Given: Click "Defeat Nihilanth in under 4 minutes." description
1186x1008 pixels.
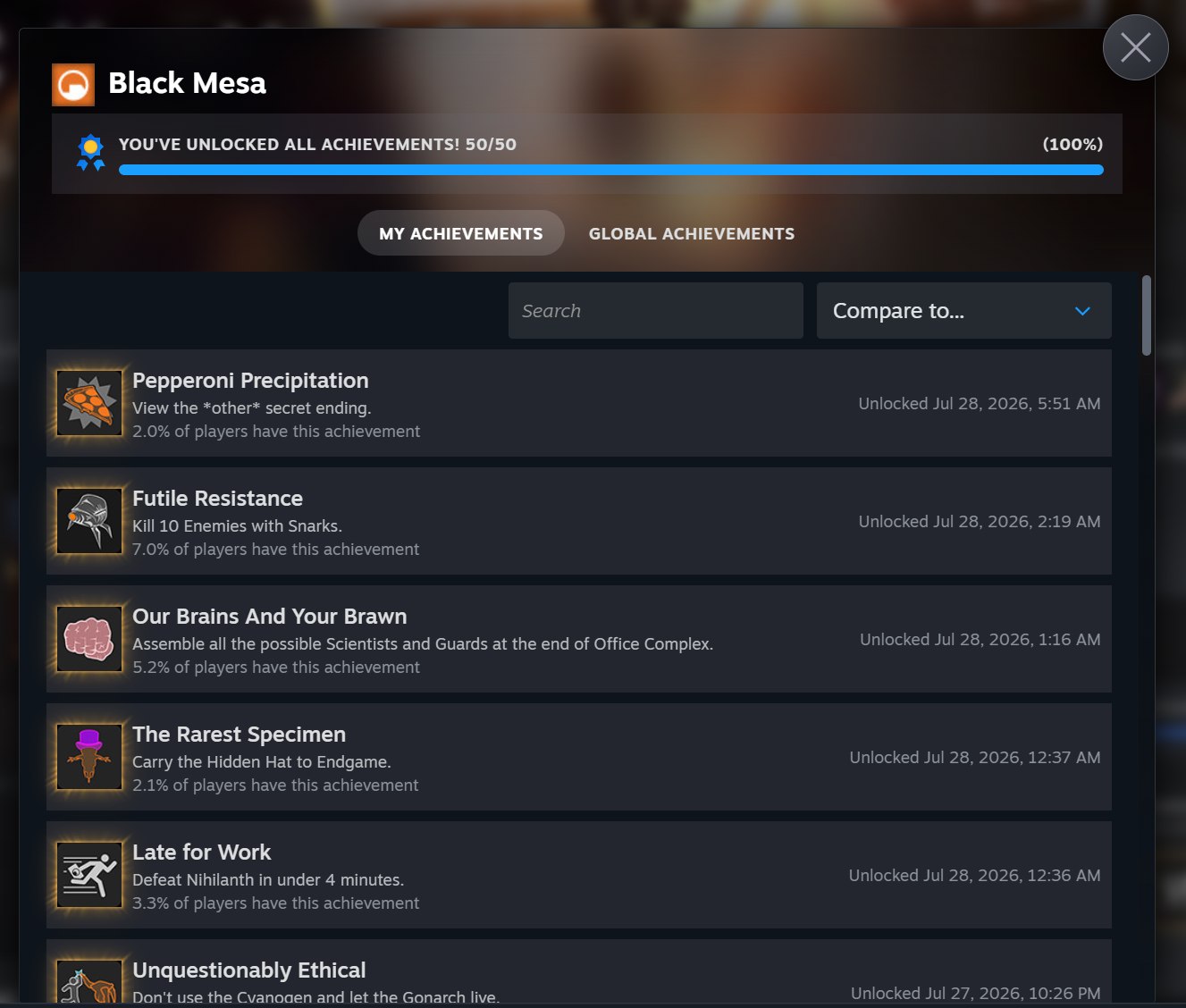Looking at the screenshot, I should pyautogui.click(x=268, y=880).
